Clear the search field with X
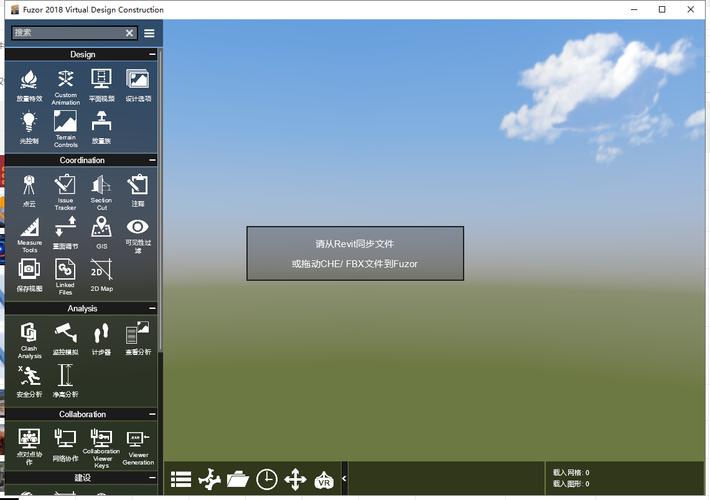 pyautogui.click(x=130, y=33)
